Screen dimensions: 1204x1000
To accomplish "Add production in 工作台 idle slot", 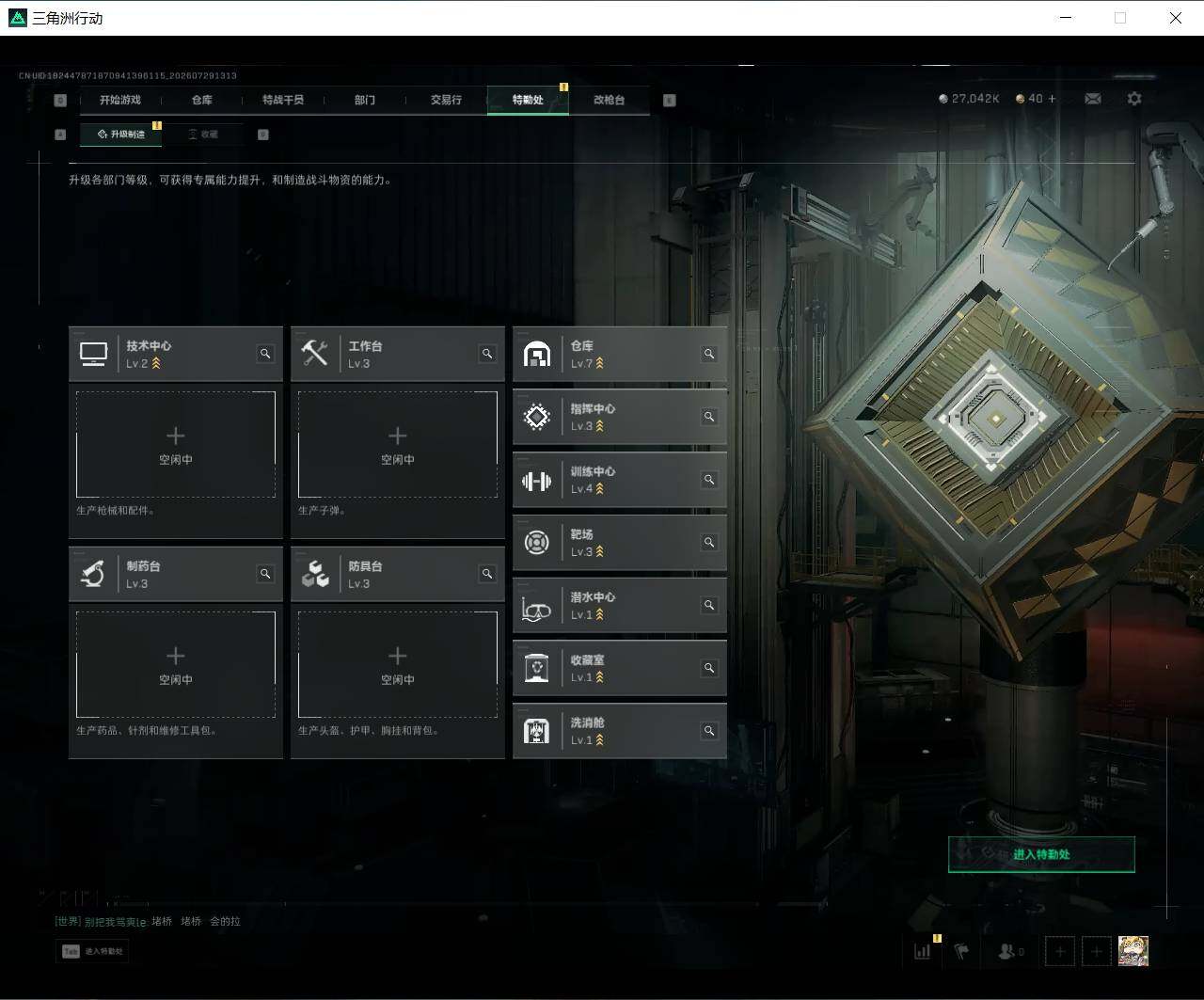I will coord(398,444).
